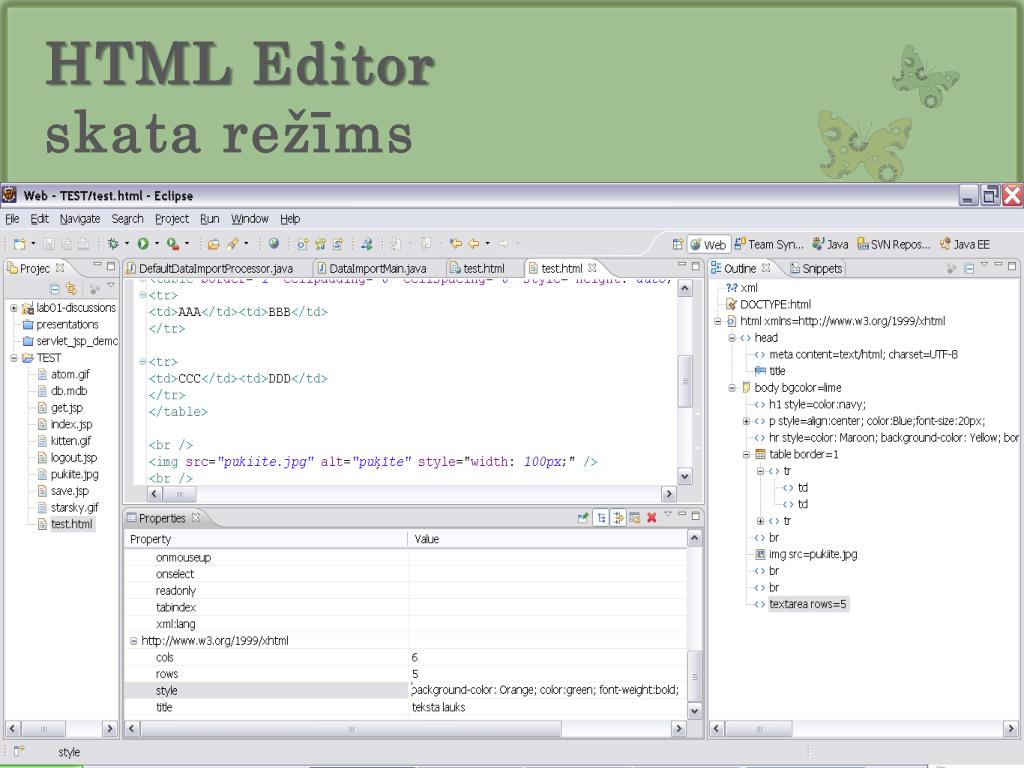
Task: Click the Run External Tools icon
Action: 172,244
